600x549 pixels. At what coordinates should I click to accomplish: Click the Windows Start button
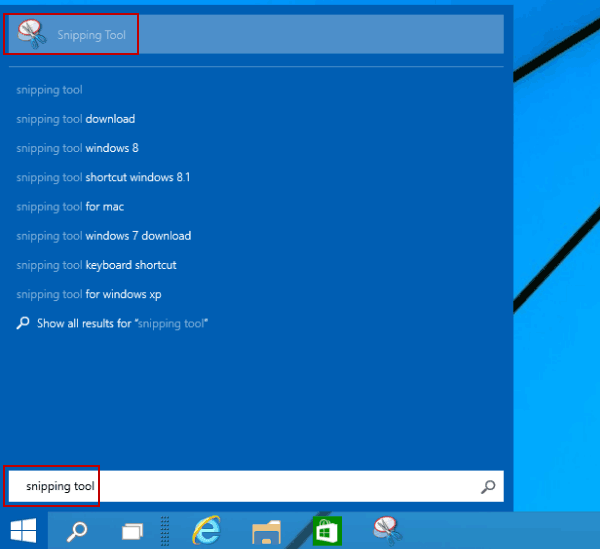pyautogui.click(x=23, y=530)
